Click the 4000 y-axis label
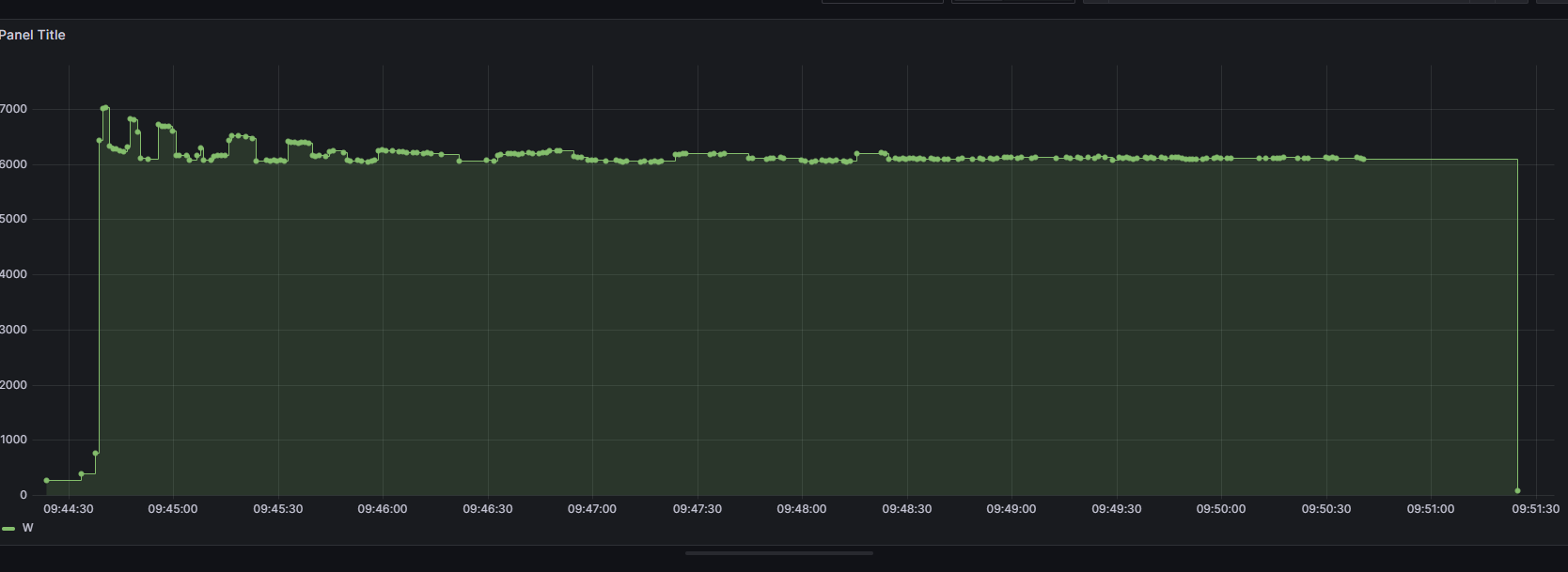 (14, 274)
